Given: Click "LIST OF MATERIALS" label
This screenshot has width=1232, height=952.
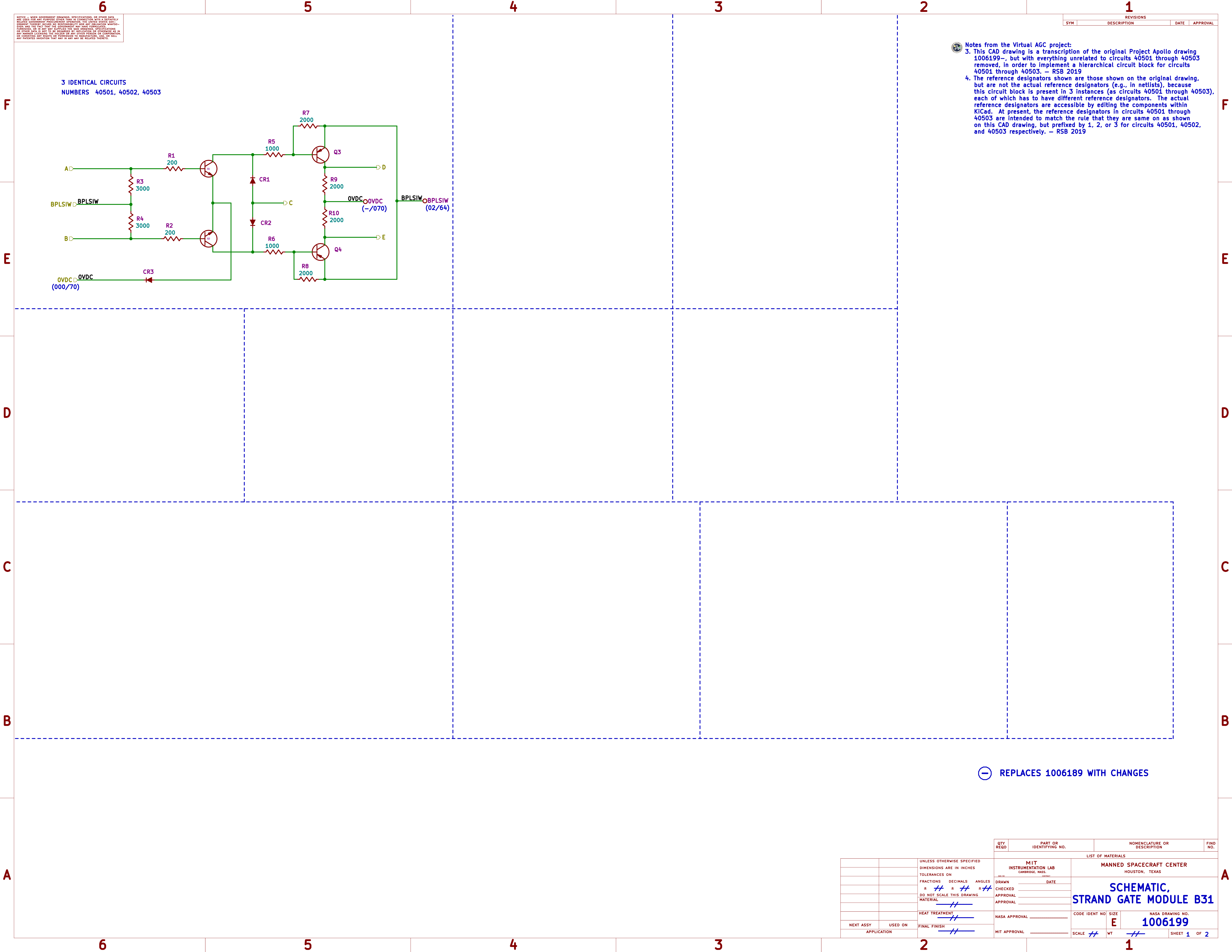Looking at the screenshot, I should [1106, 856].
